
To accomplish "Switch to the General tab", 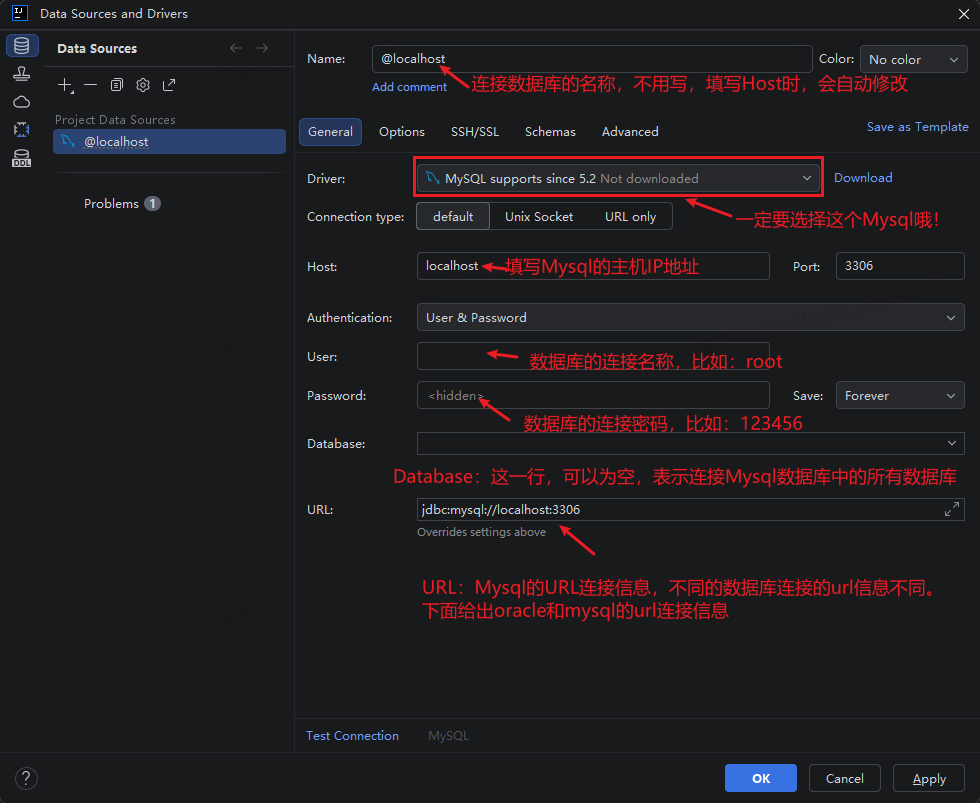I will click(330, 132).
